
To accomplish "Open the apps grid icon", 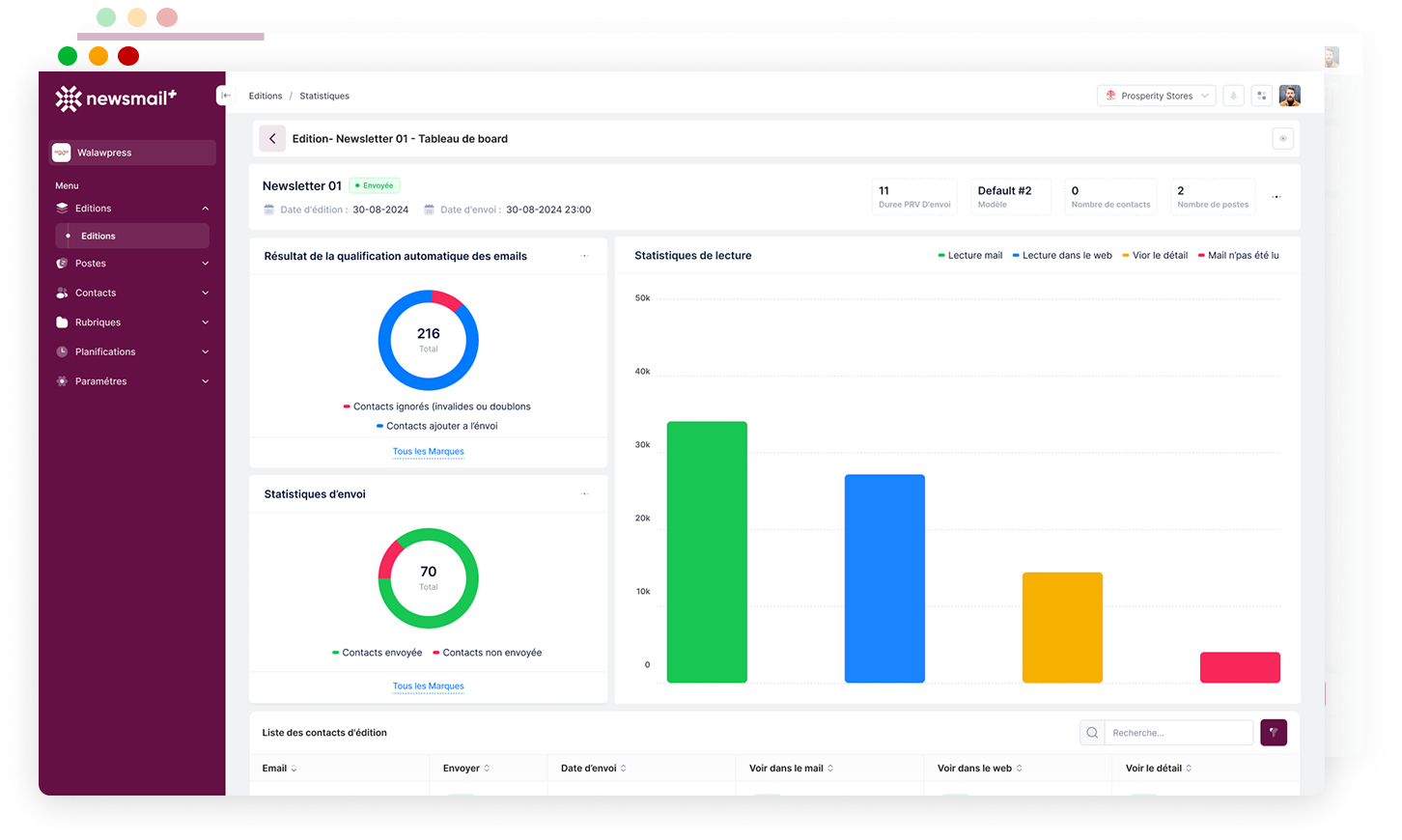I will coord(1261,96).
